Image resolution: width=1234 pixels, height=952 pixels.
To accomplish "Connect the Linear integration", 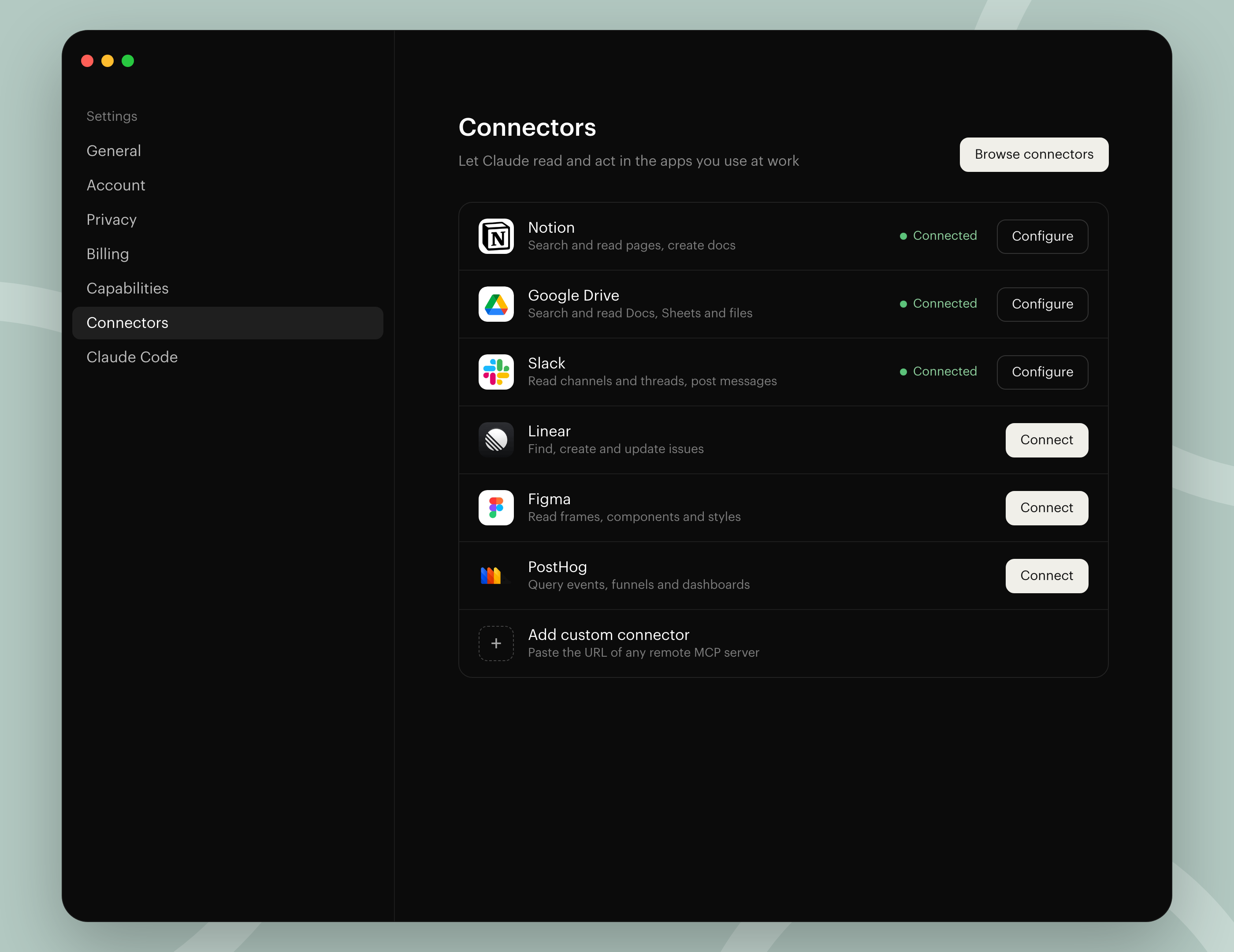I will [x=1046, y=439].
